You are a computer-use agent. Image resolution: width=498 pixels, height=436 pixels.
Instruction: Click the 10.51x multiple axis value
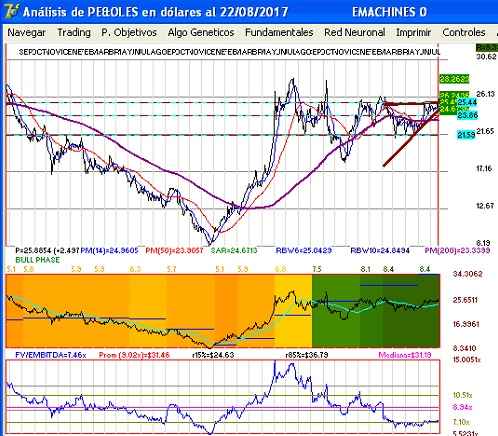(462, 395)
